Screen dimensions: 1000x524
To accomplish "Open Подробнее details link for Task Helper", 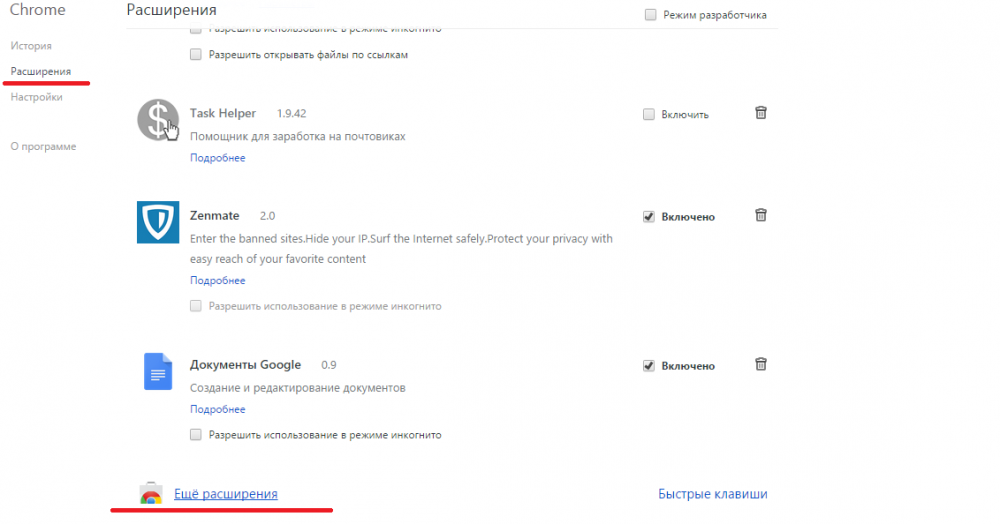I will (x=217, y=157).
